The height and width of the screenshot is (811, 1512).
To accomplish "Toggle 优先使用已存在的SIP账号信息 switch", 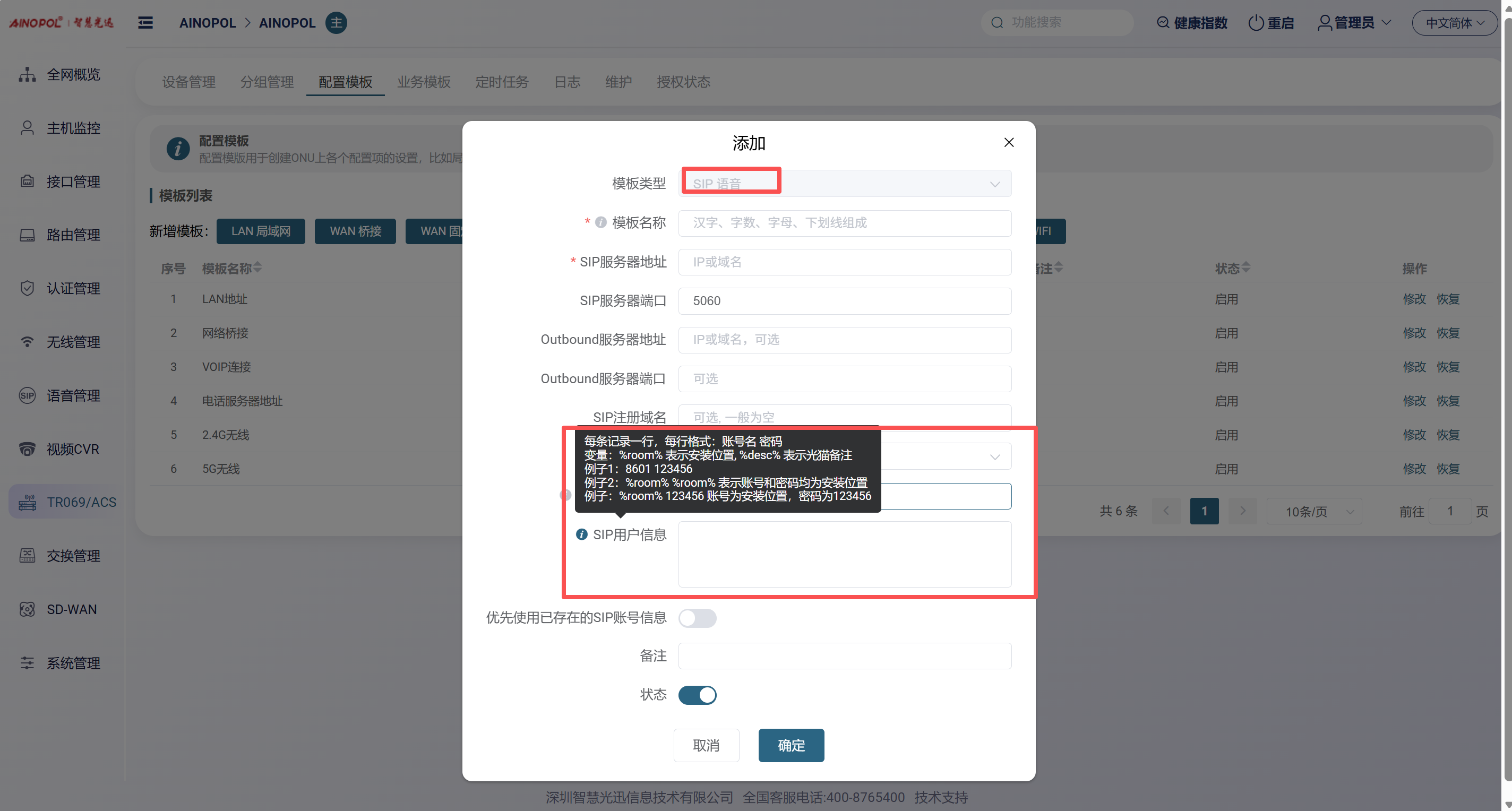I will 697,618.
